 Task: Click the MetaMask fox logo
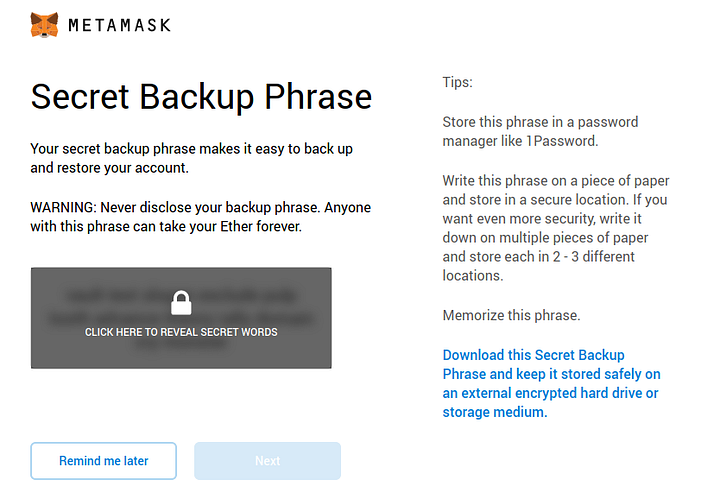pyautogui.click(x=44, y=24)
